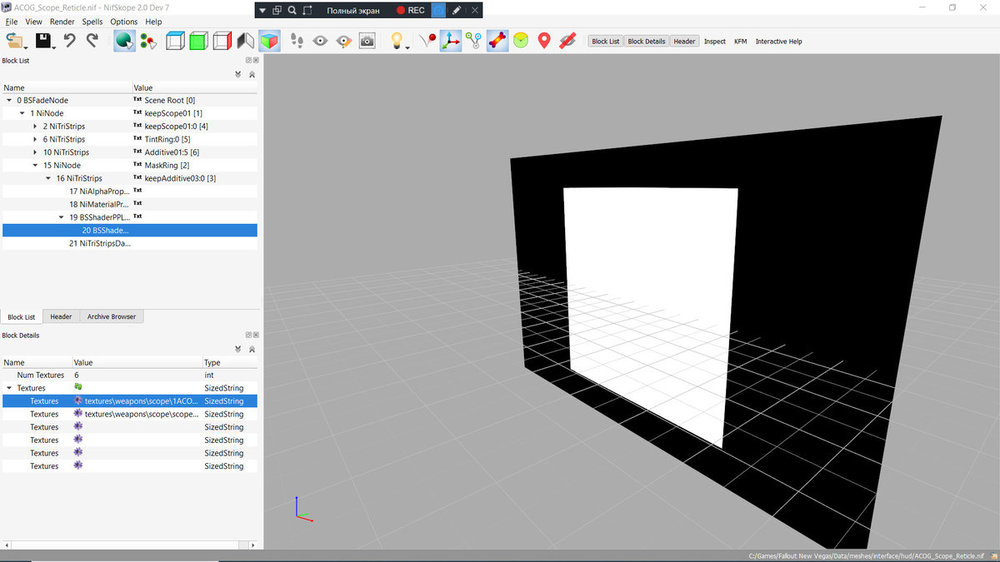Viewport: 1000px width, 562px height.
Task: Select the textures\weapons\scope\scope... value row
Action: pyautogui.click(x=130, y=414)
